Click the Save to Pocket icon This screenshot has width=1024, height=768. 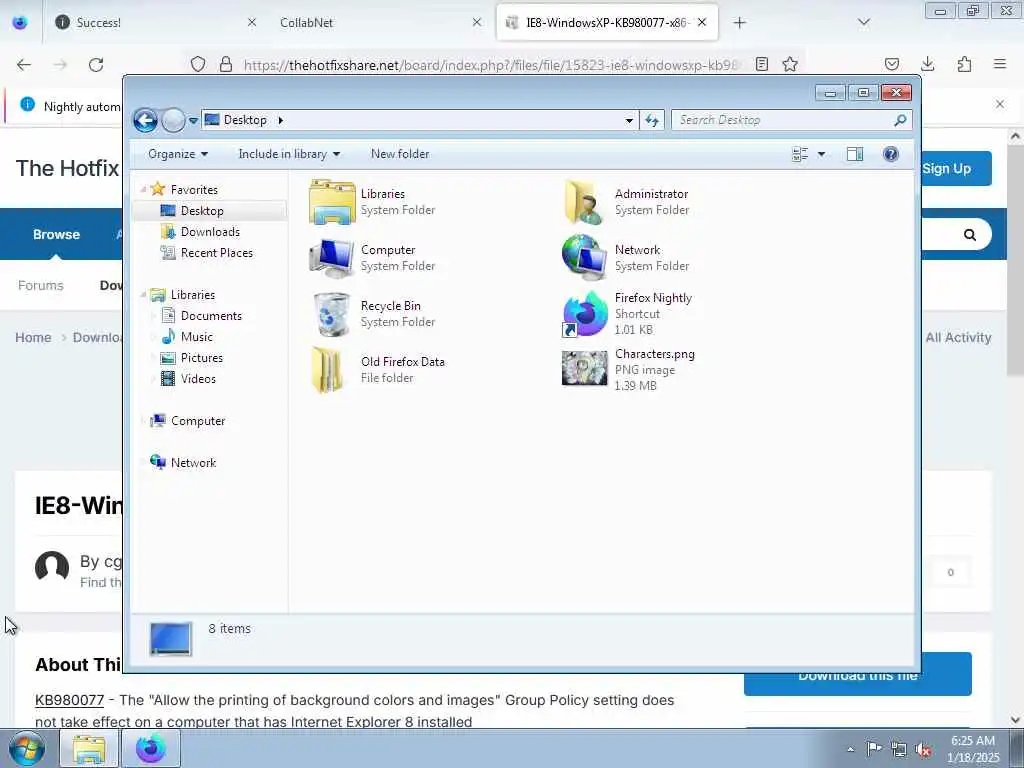click(x=892, y=64)
